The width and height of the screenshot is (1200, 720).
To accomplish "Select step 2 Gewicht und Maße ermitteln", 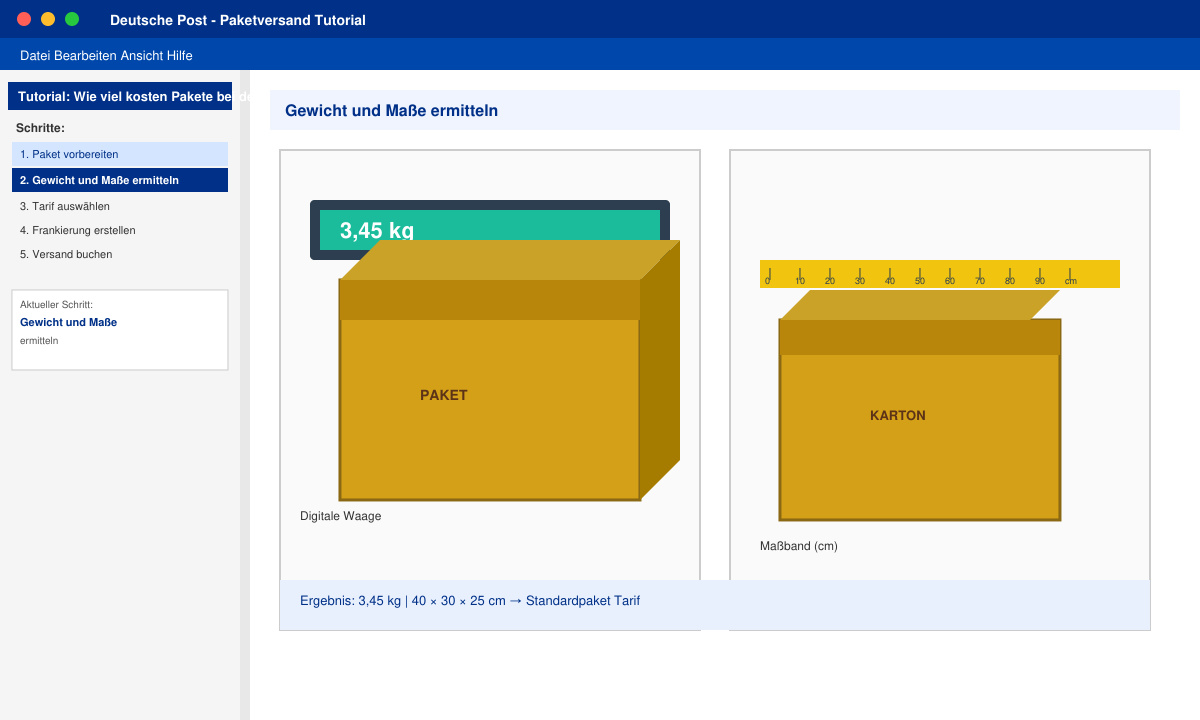I will [120, 180].
